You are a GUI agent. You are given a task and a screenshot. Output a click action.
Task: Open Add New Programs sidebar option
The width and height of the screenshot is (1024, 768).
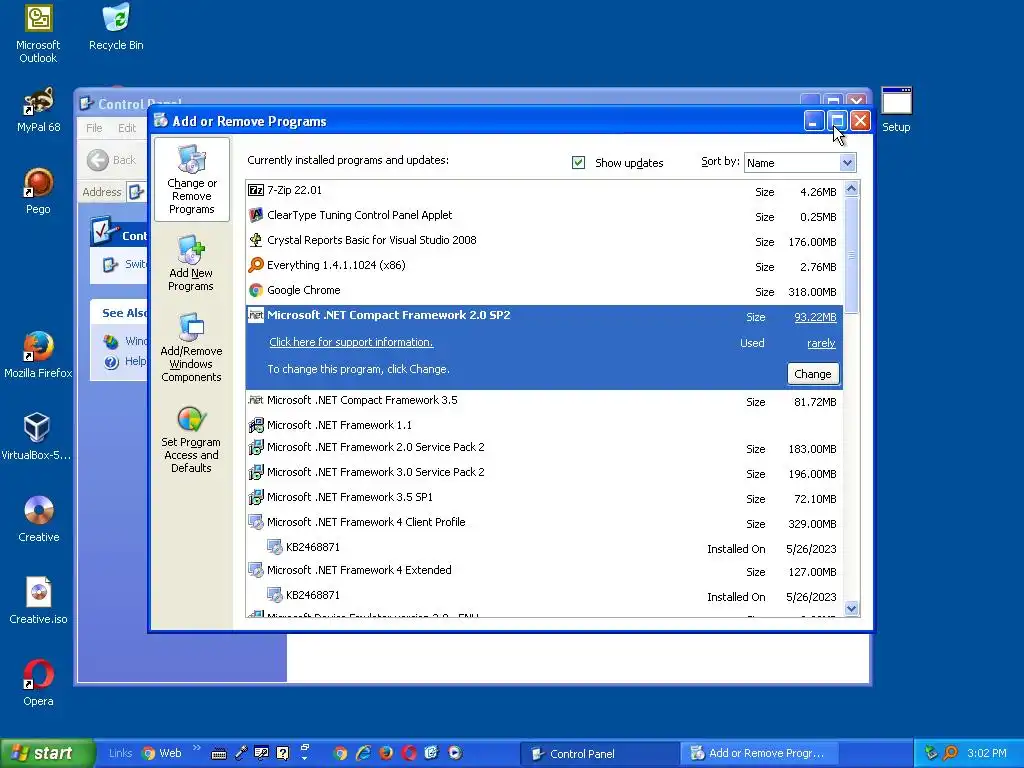pos(191,263)
